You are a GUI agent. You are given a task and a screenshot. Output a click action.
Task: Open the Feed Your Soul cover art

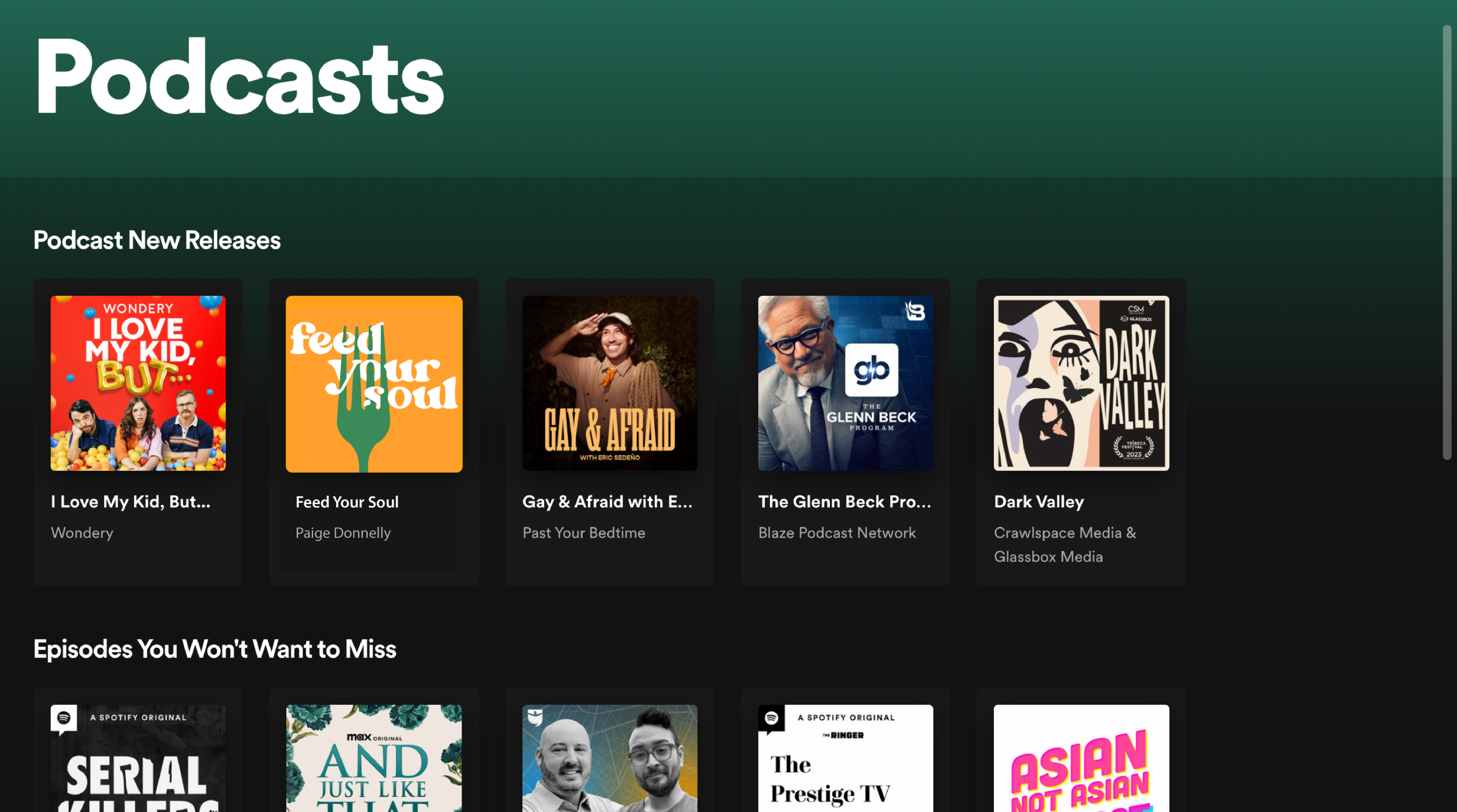[374, 384]
